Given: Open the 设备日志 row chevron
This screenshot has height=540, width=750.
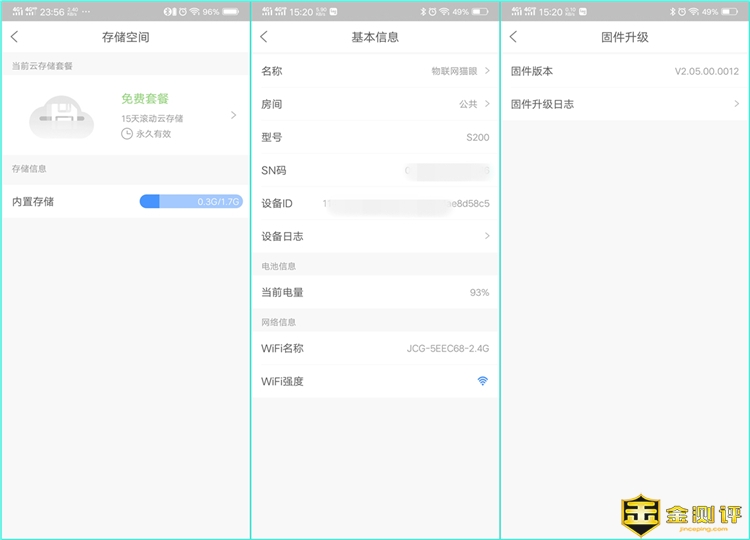Looking at the screenshot, I should tap(487, 236).
